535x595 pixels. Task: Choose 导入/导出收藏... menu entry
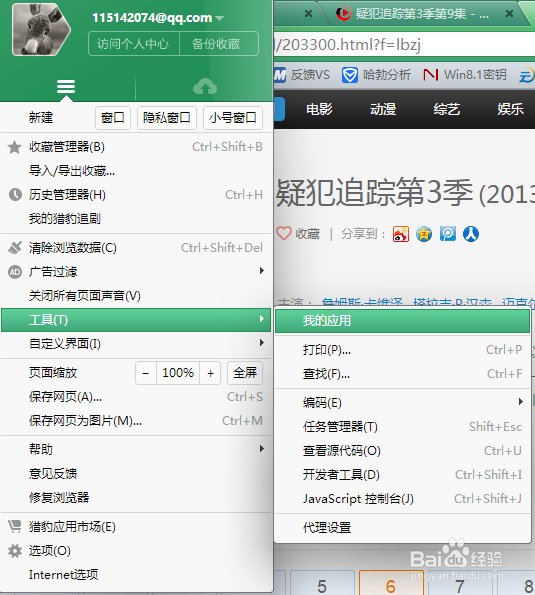136,171
